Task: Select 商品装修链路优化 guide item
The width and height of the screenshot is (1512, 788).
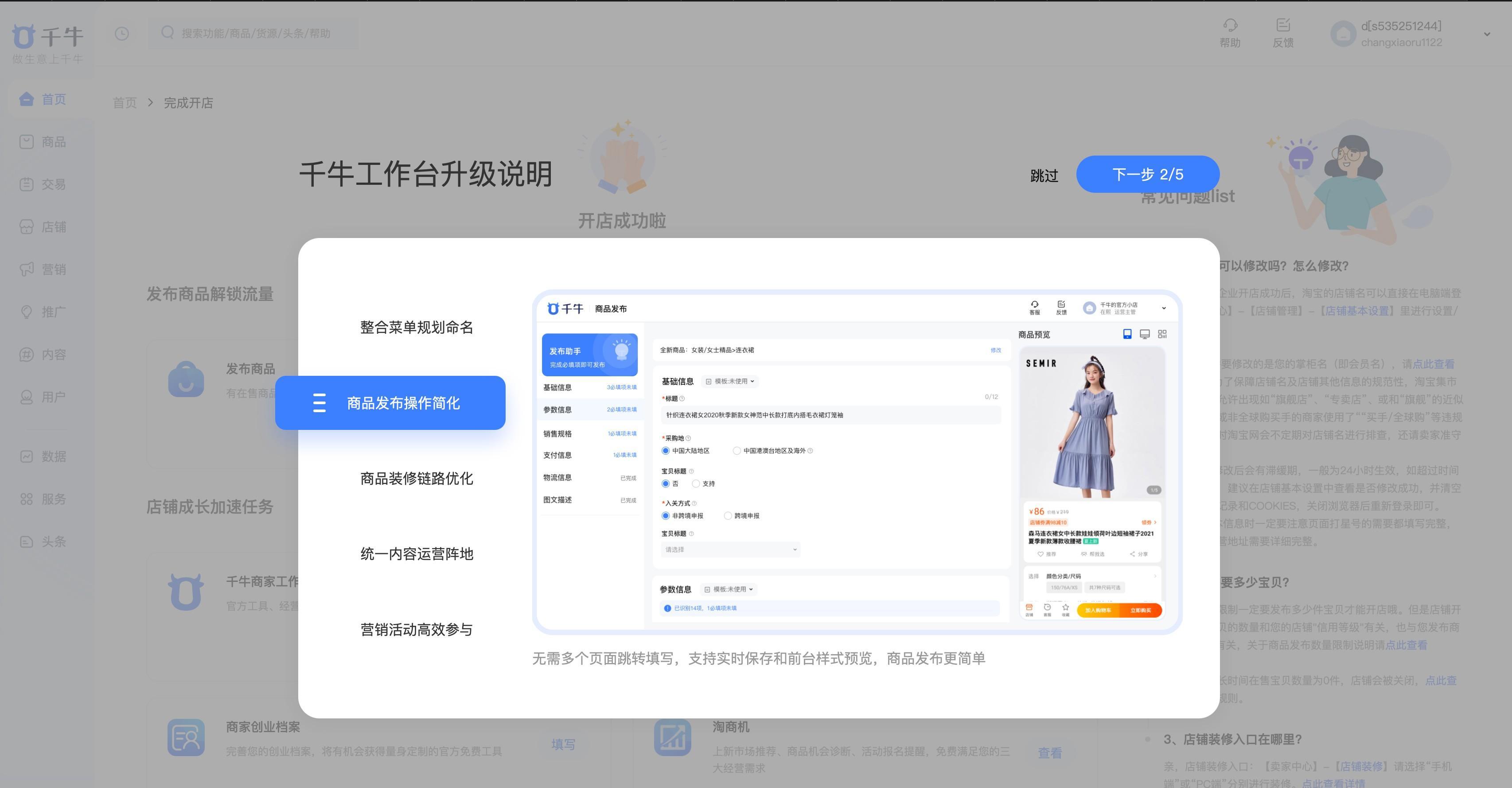Action: point(416,479)
